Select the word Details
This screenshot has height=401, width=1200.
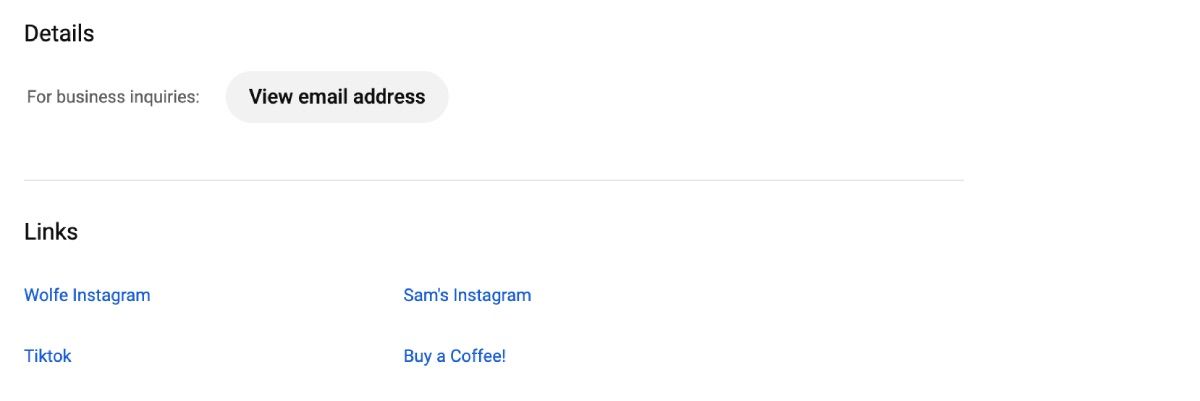pos(59,34)
